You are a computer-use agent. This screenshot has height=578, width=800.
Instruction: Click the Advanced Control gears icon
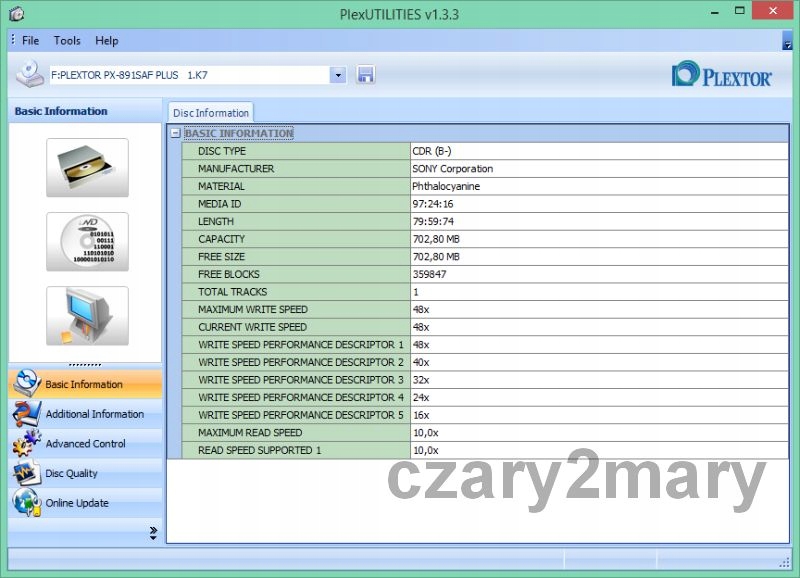(26, 443)
